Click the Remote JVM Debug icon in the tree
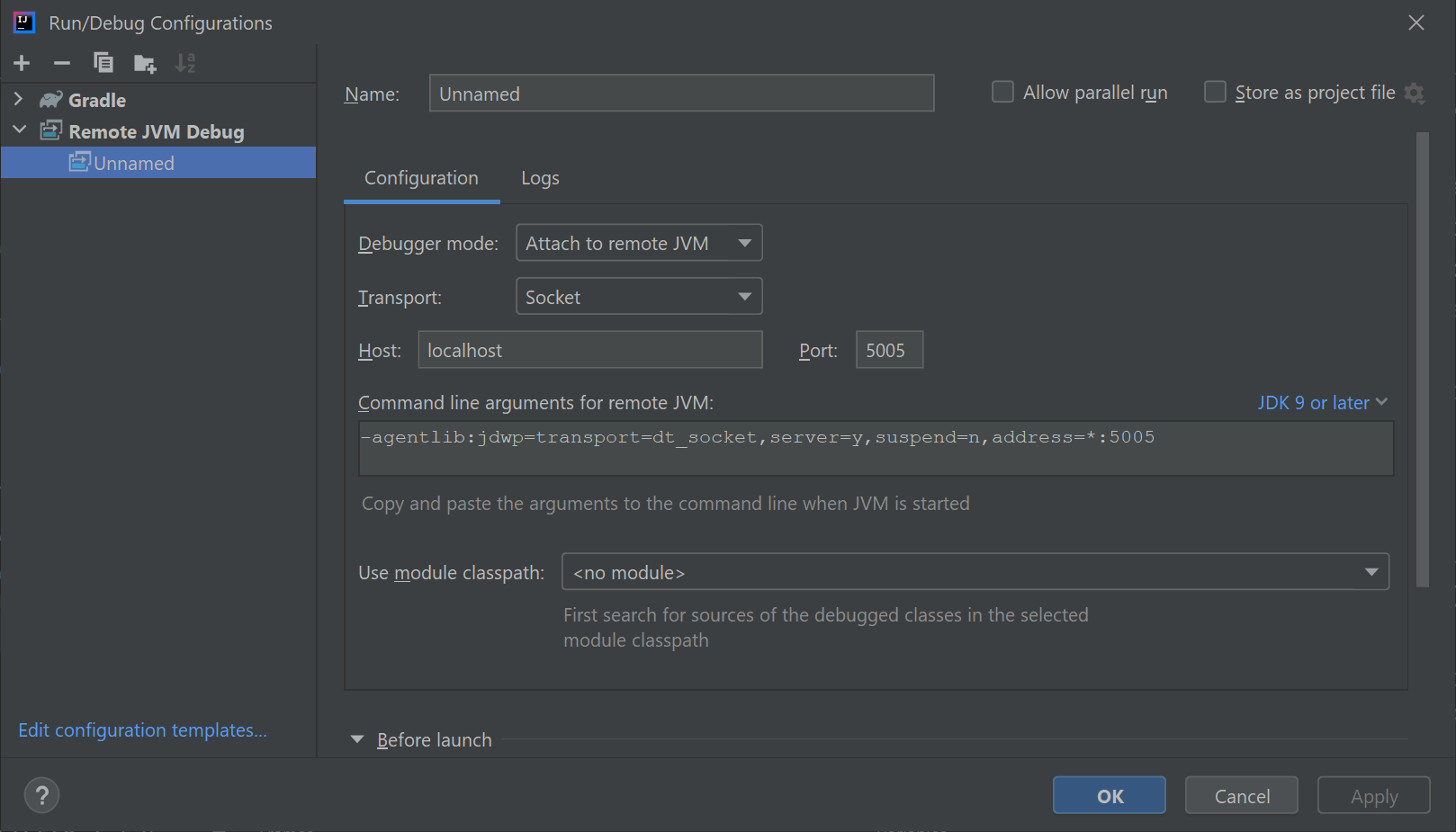This screenshot has height=832, width=1456. point(51,130)
